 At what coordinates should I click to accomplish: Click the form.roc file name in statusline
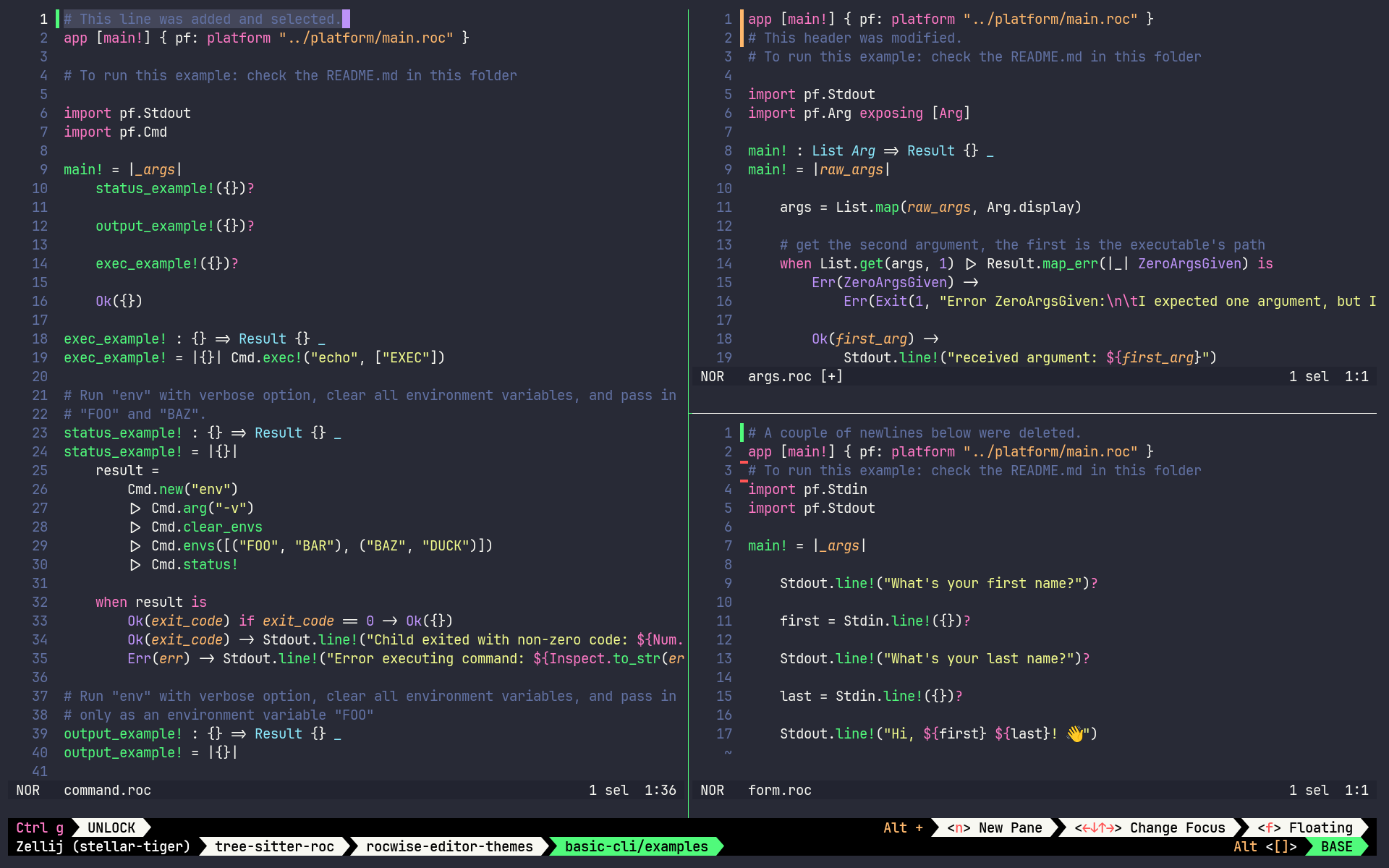[780, 790]
